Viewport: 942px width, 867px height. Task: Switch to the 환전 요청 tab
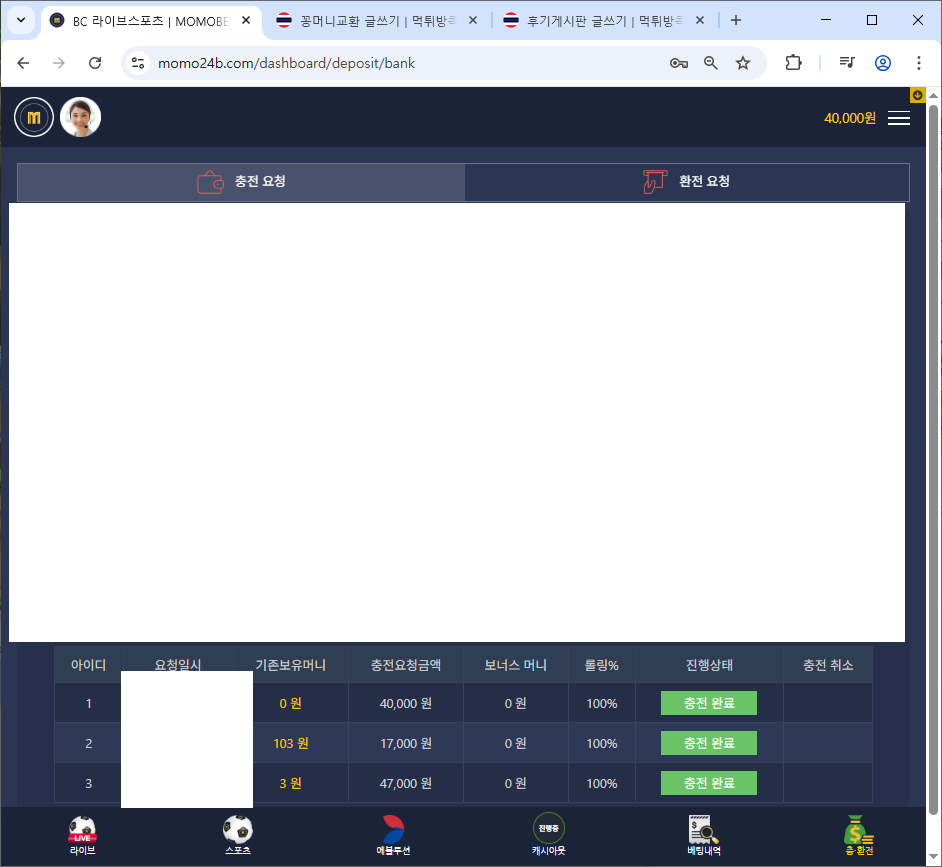point(686,182)
